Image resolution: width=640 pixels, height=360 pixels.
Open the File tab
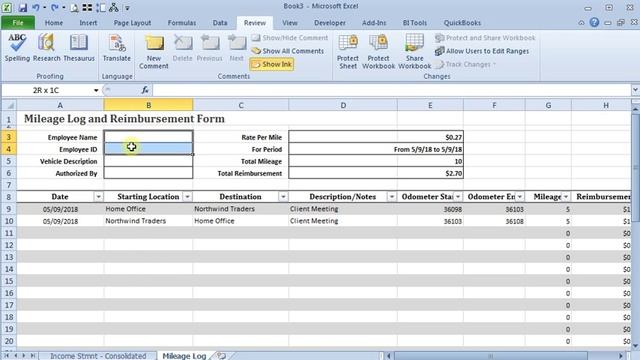coord(18,23)
